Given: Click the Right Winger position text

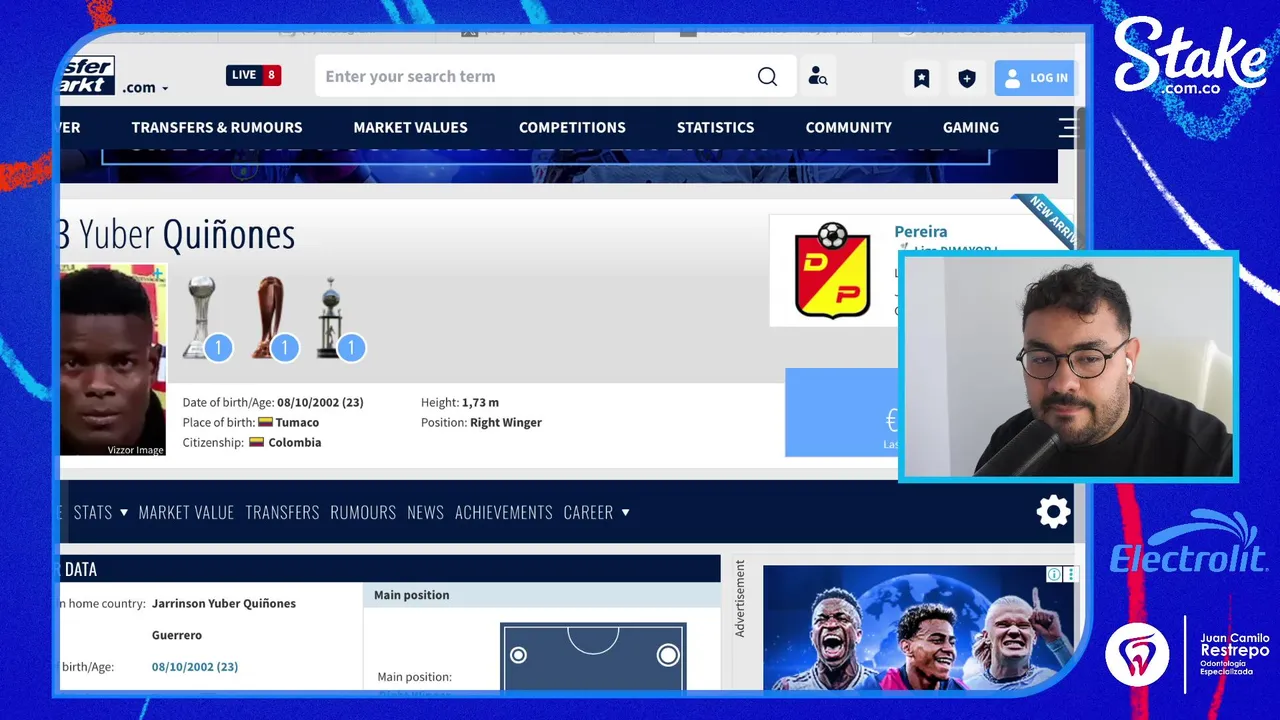Looking at the screenshot, I should pos(506,422).
